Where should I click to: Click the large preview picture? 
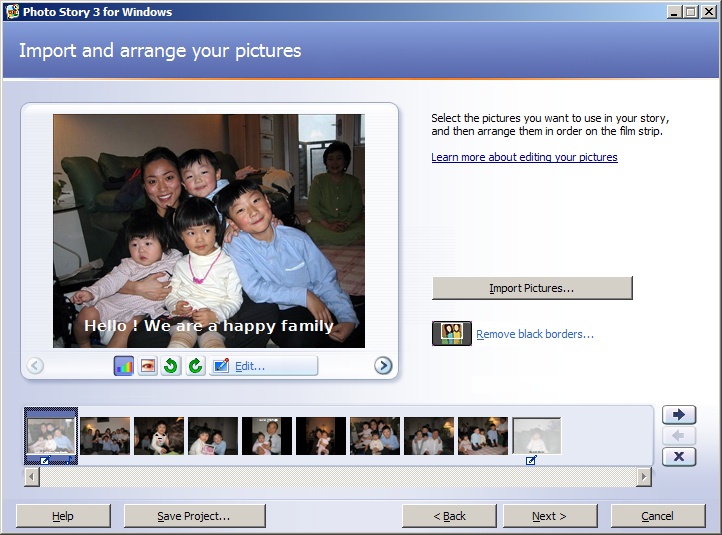[x=209, y=231]
